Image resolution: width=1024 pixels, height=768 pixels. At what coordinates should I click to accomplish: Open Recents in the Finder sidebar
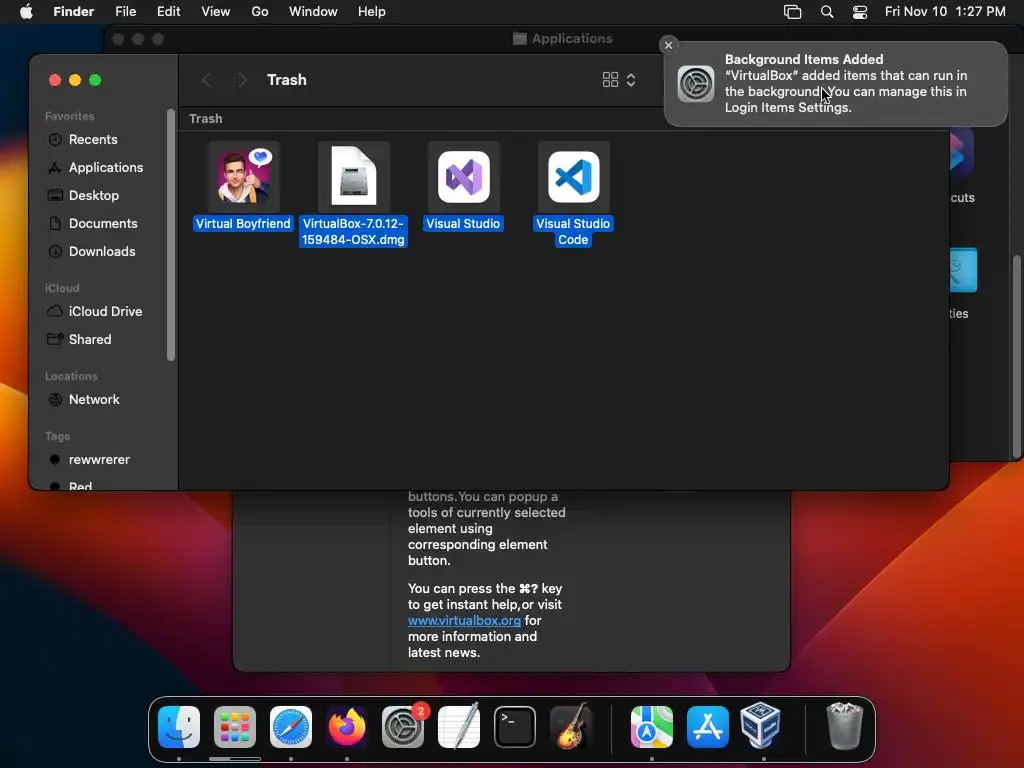tap(93, 139)
